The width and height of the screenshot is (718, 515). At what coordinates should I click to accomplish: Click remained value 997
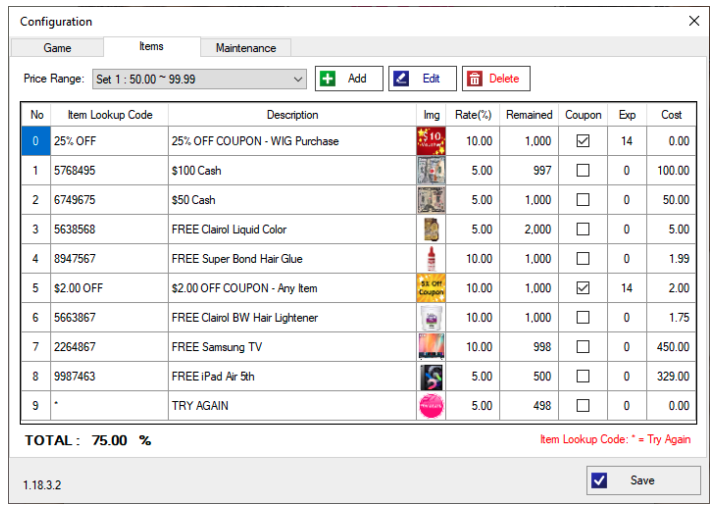tap(542, 171)
